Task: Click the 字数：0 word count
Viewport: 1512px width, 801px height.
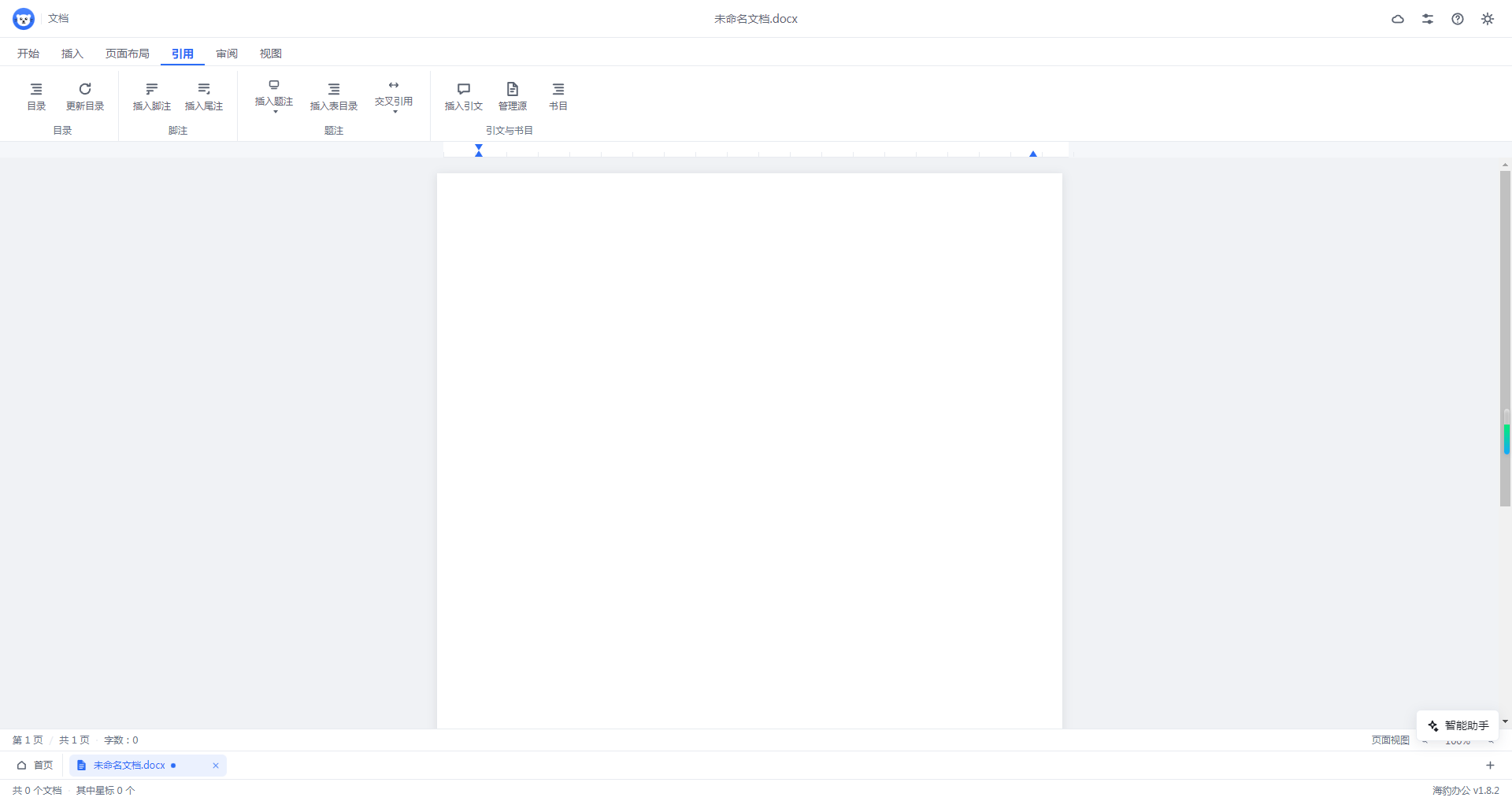Action: coord(121,740)
